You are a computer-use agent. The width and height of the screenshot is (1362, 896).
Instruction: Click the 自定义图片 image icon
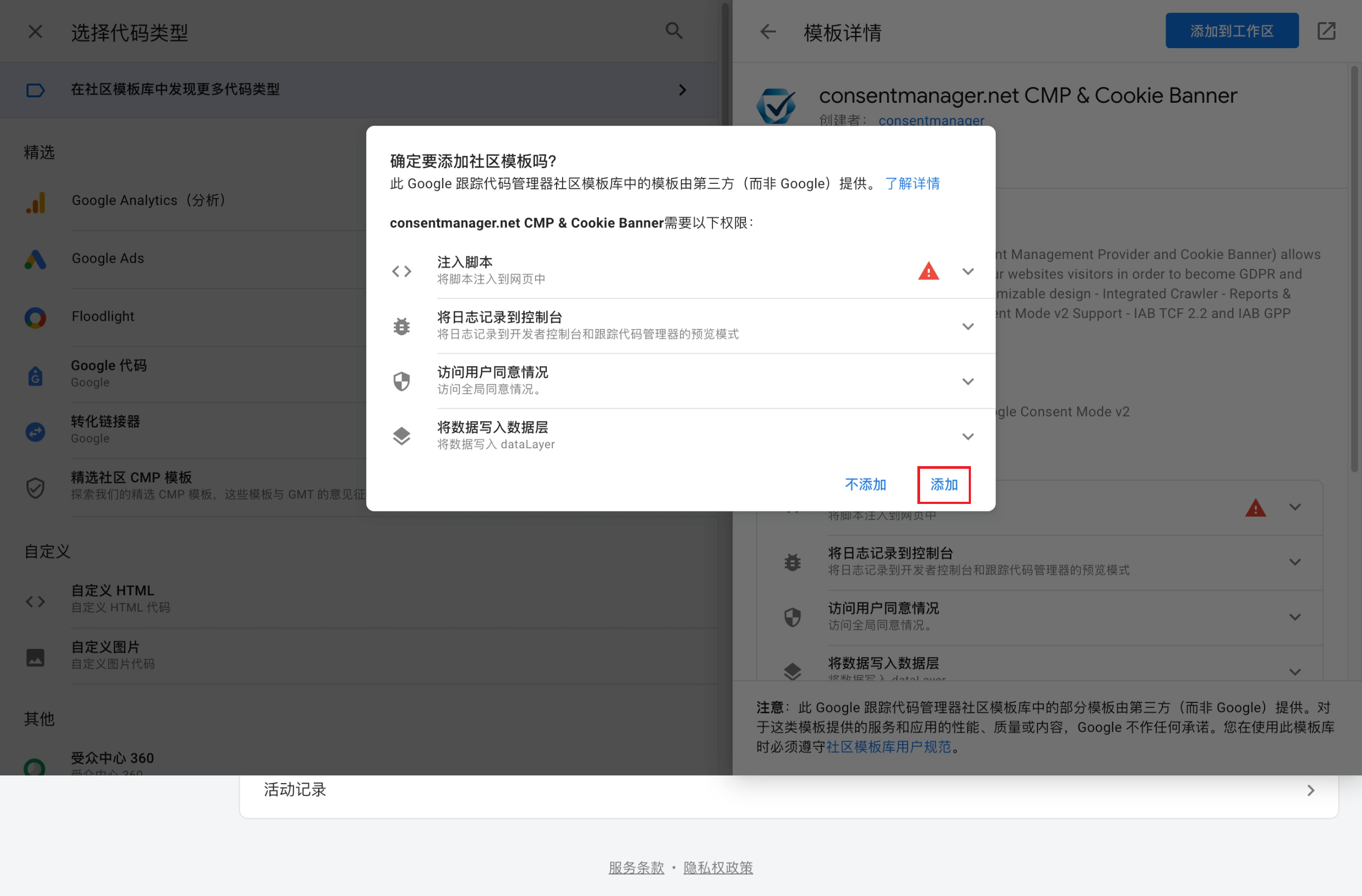tap(36, 657)
